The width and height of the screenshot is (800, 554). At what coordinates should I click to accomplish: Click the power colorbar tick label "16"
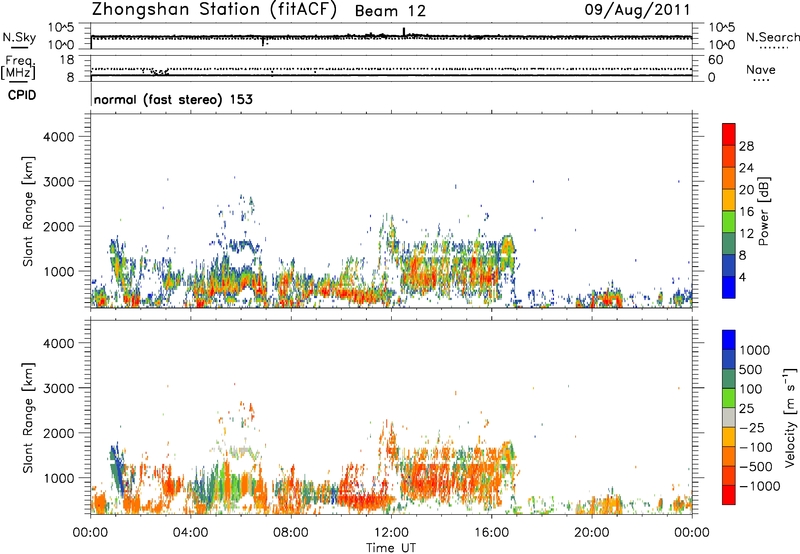coord(746,212)
